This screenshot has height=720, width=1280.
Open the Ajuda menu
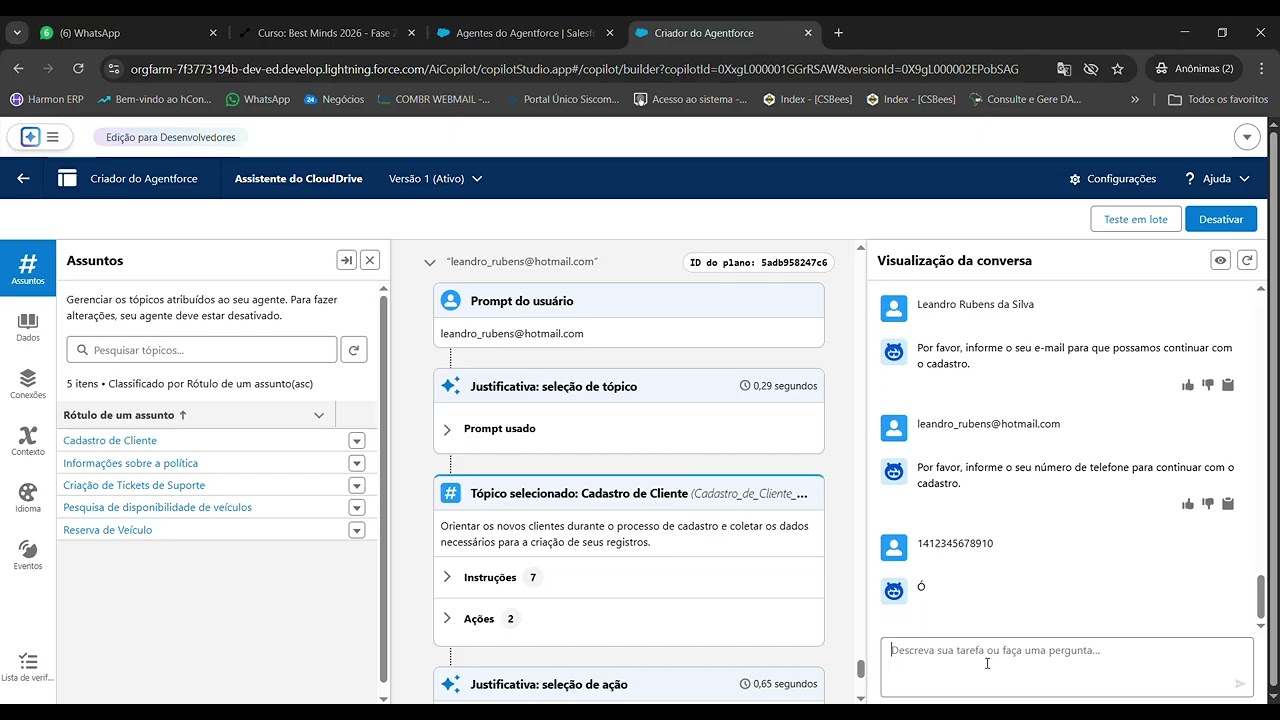pyautogui.click(x=1217, y=179)
